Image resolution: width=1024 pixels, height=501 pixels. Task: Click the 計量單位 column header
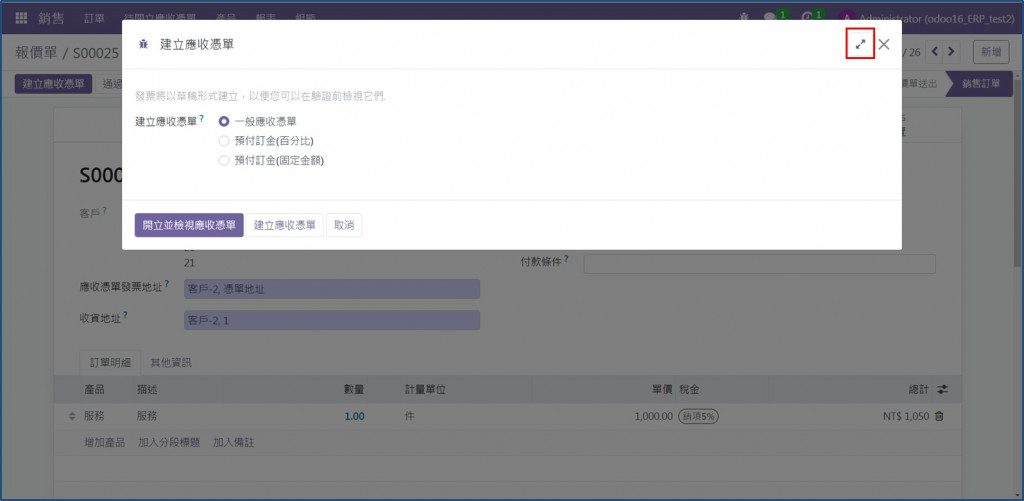pos(425,389)
